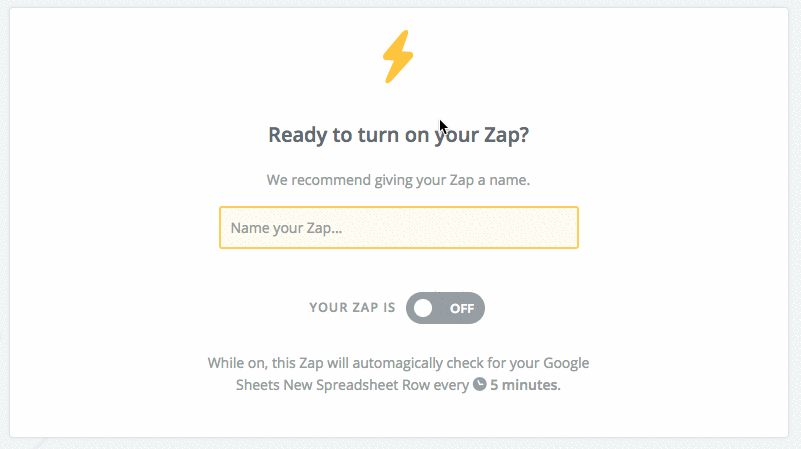Click 'We recommend giving your Zap a name.' text
The width and height of the screenshot is (801, 449).
(398, 180)
